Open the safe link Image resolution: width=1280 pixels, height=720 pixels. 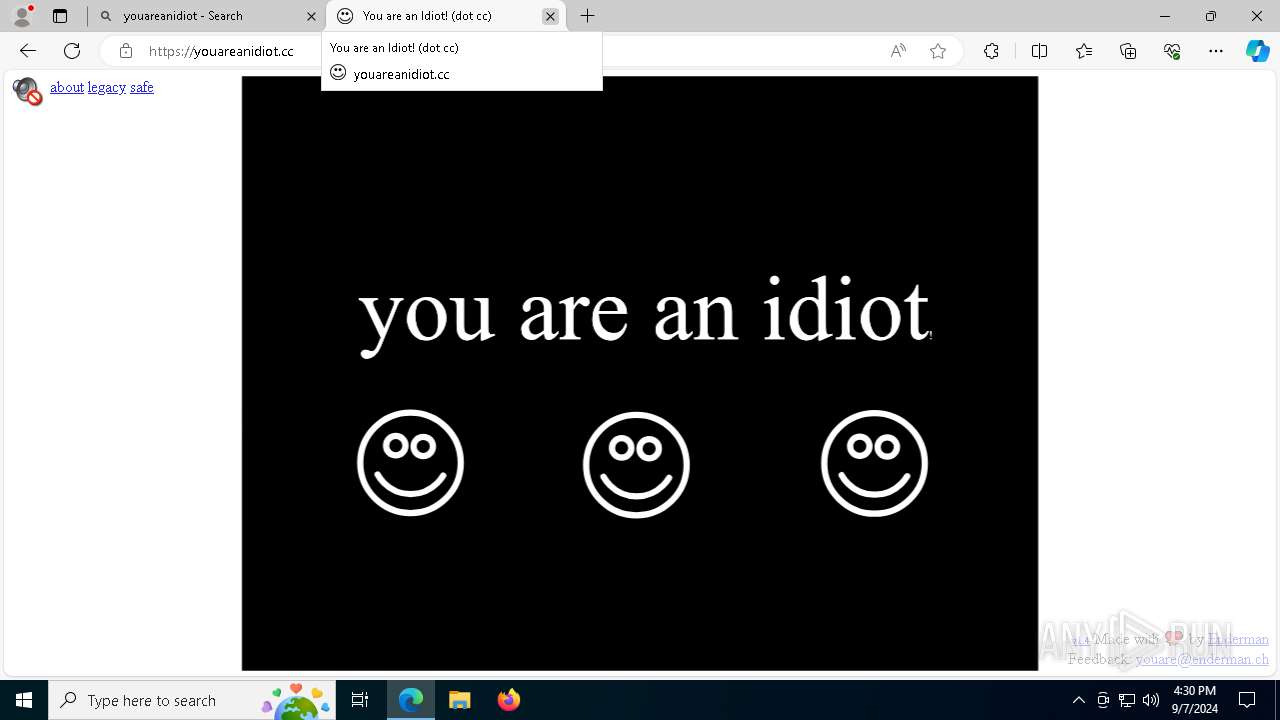142,87
